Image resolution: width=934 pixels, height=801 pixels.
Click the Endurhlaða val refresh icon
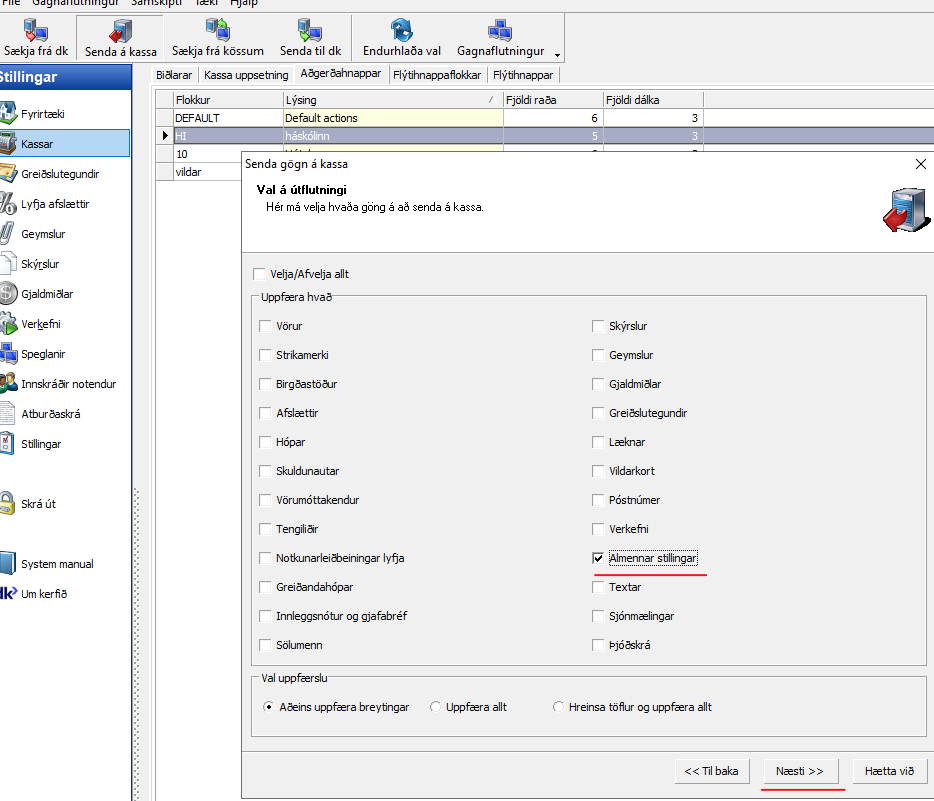[402, 31]
